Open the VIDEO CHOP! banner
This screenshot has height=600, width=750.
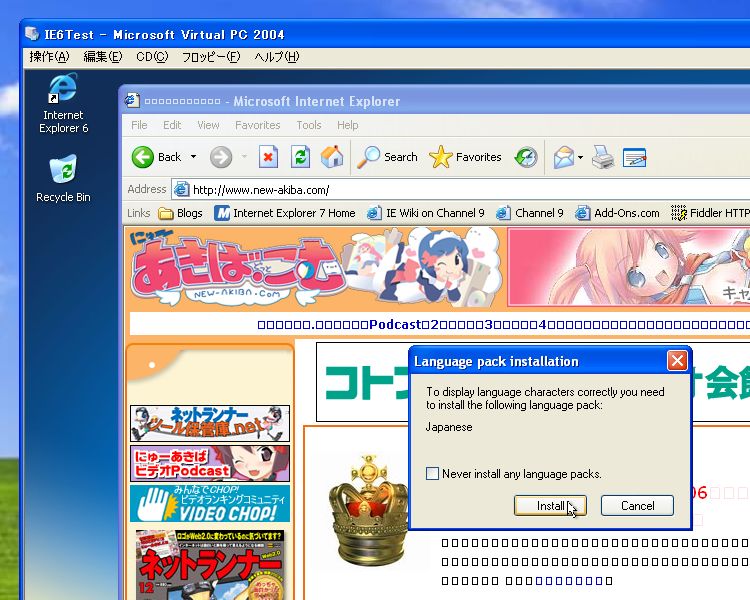[x=210, y=503]
